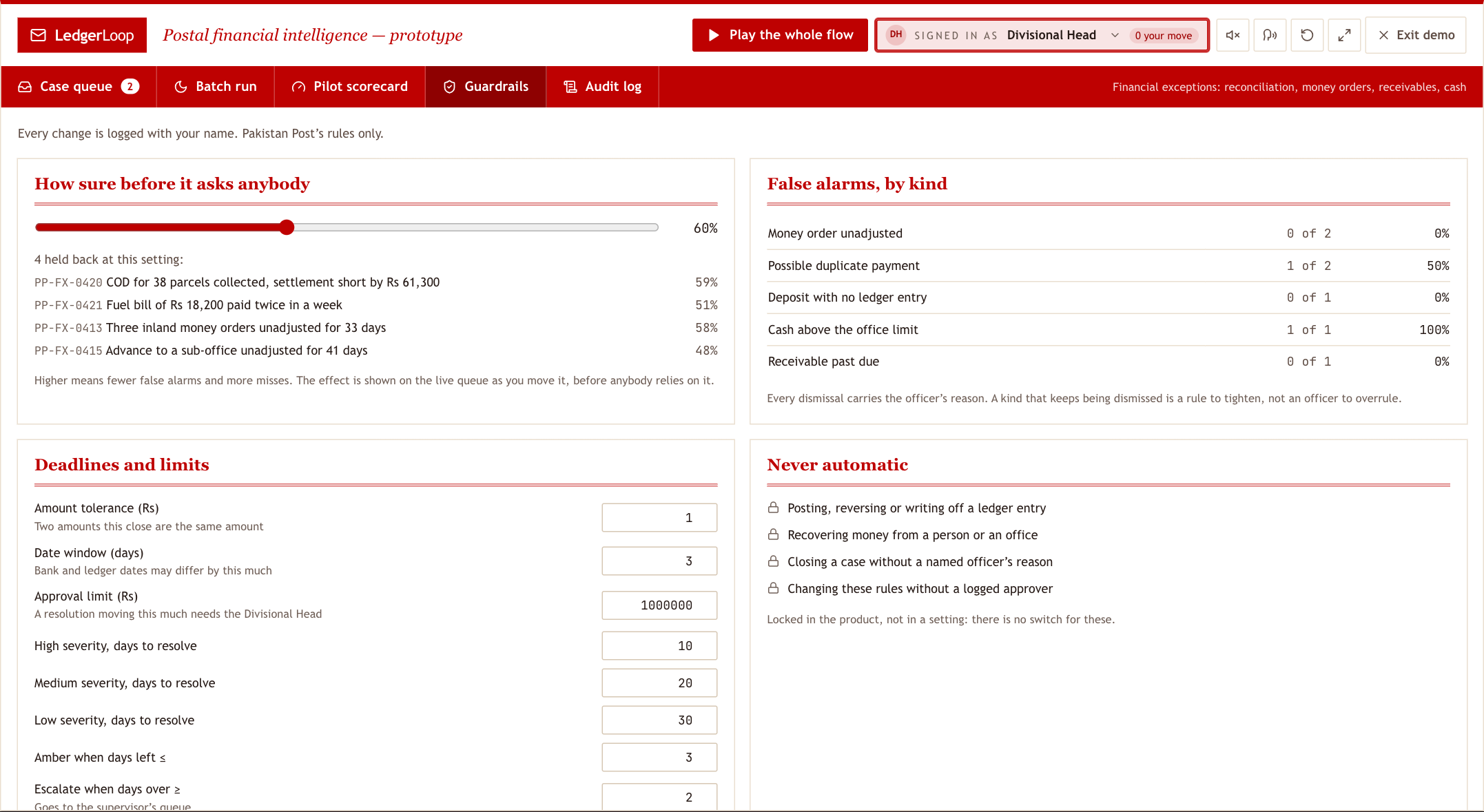
Task: Click the Approval limit (Rs) field
Action: (659, 605)
